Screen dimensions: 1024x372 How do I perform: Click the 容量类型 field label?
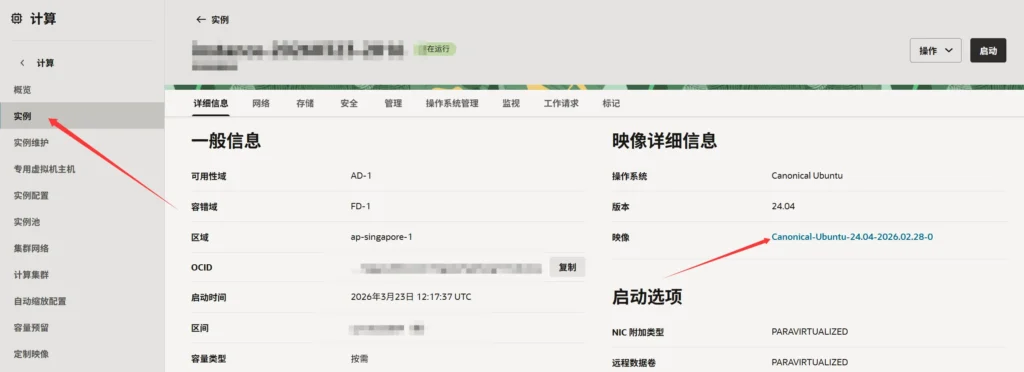(x=209, y=358)
